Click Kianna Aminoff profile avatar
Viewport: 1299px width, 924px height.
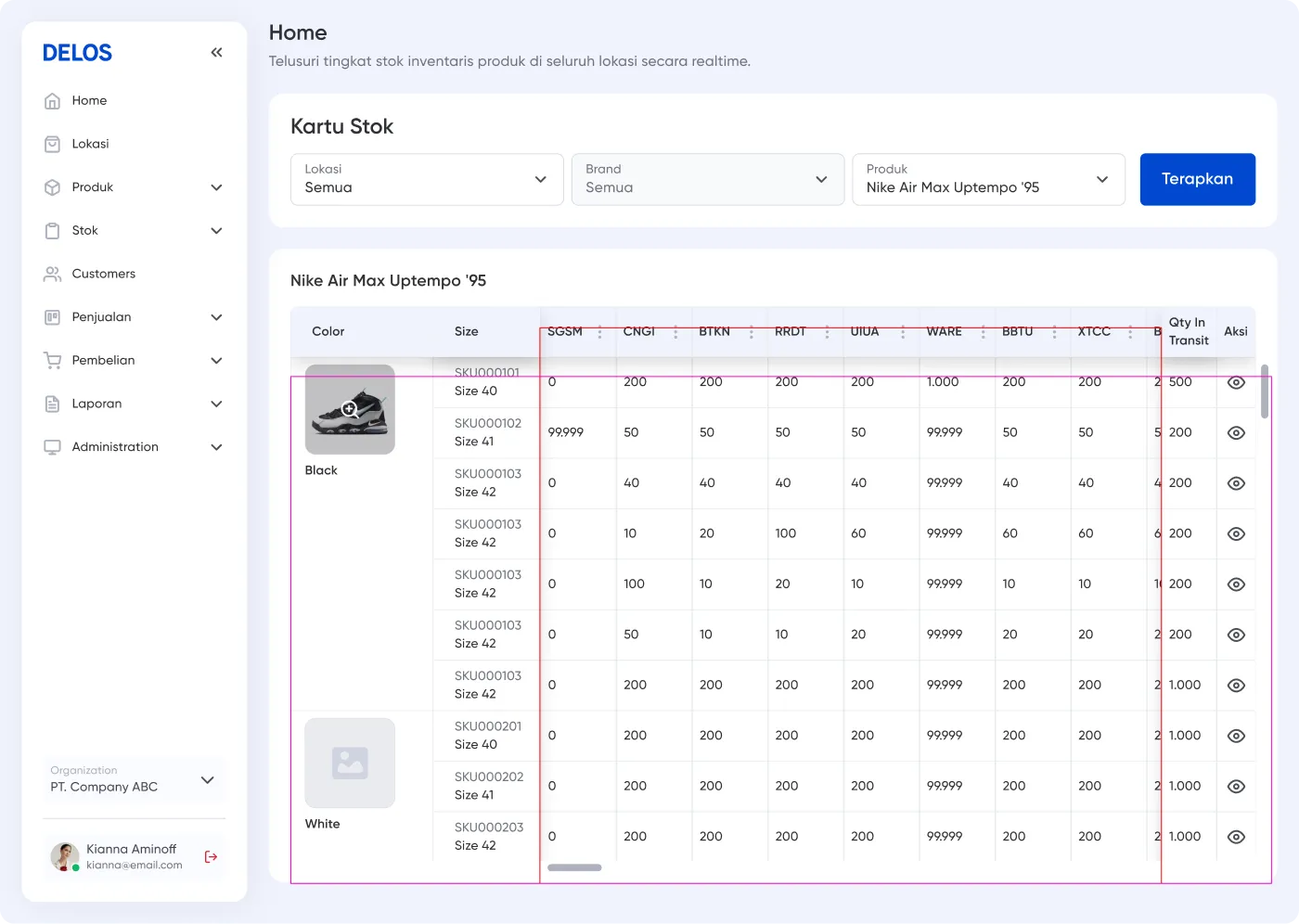click(x=64, y=857)
